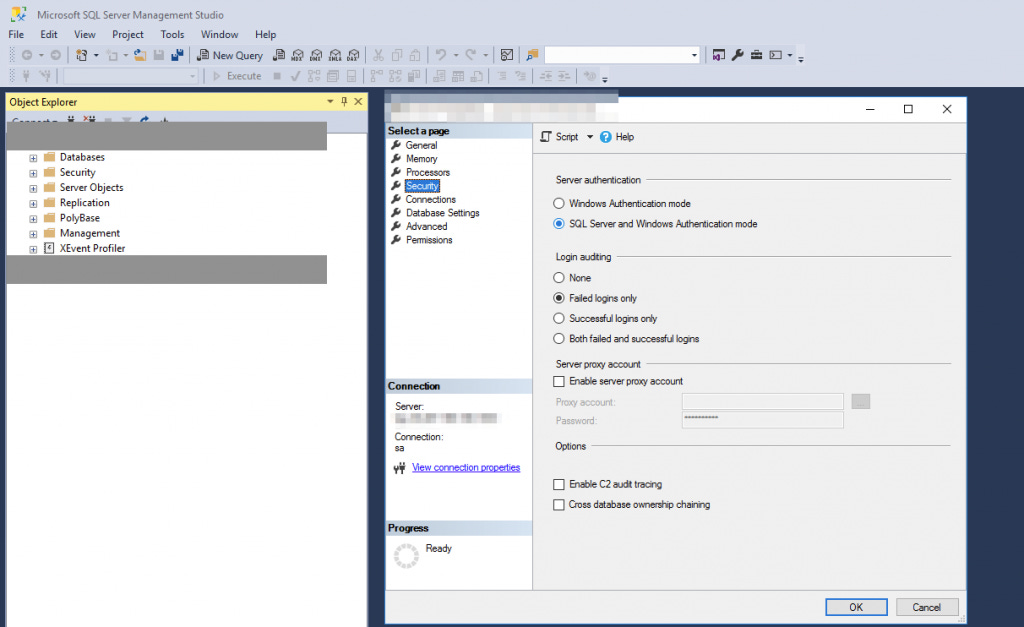Open the View menu
Screen dimensions: 1024x627
pyautogui.click(x=84, y=35)
